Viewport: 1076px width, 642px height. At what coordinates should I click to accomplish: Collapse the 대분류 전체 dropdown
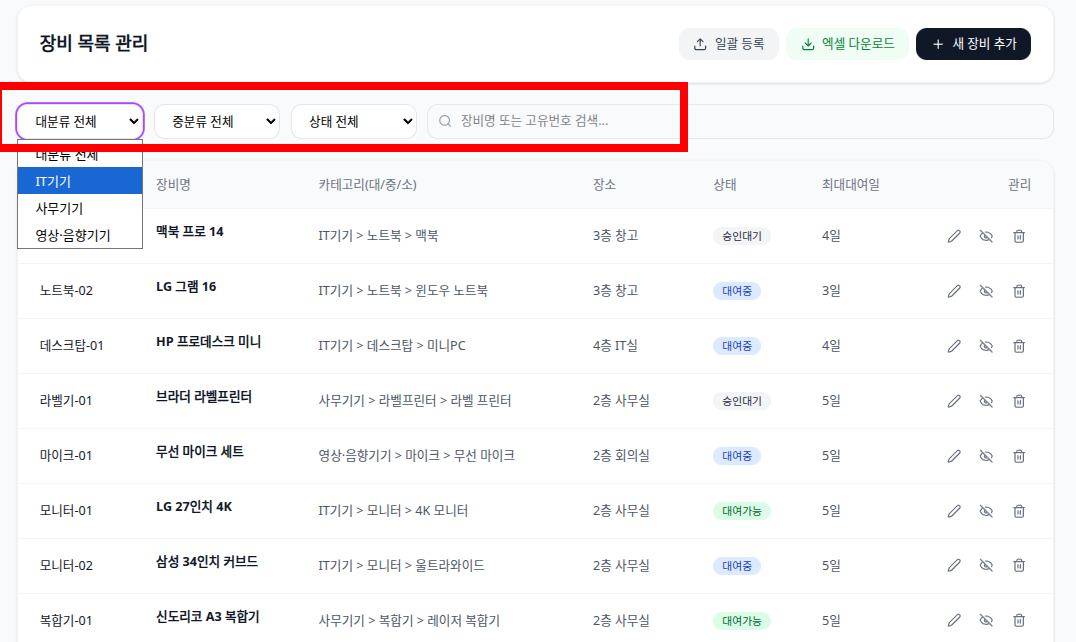80,121
